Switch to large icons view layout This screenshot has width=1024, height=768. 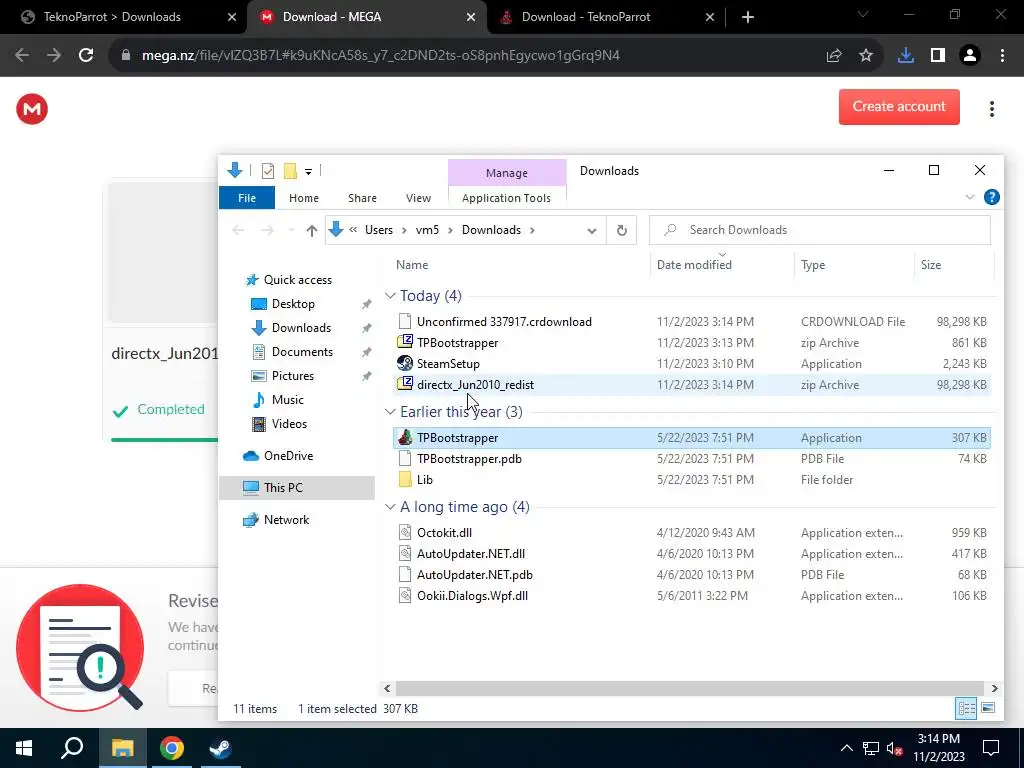click(x=988, y=709)
